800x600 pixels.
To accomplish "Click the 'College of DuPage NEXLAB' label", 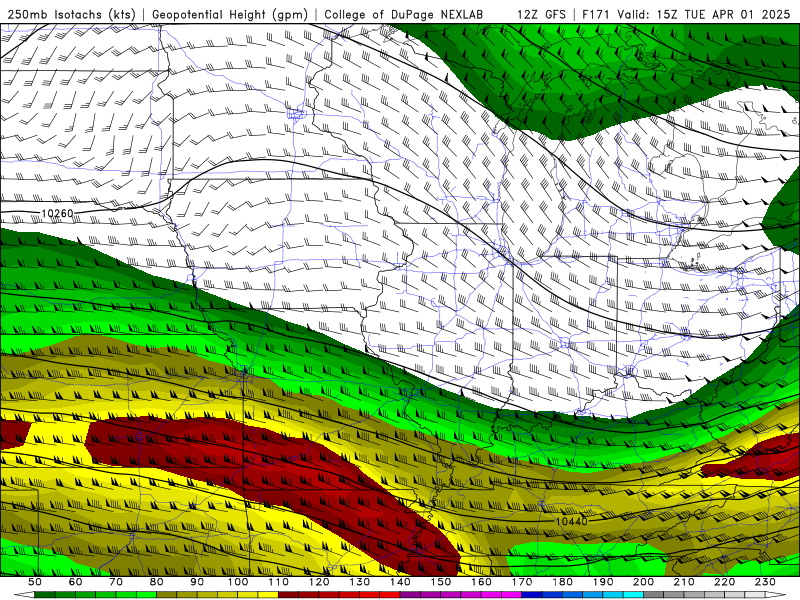I will coord(404,14).
